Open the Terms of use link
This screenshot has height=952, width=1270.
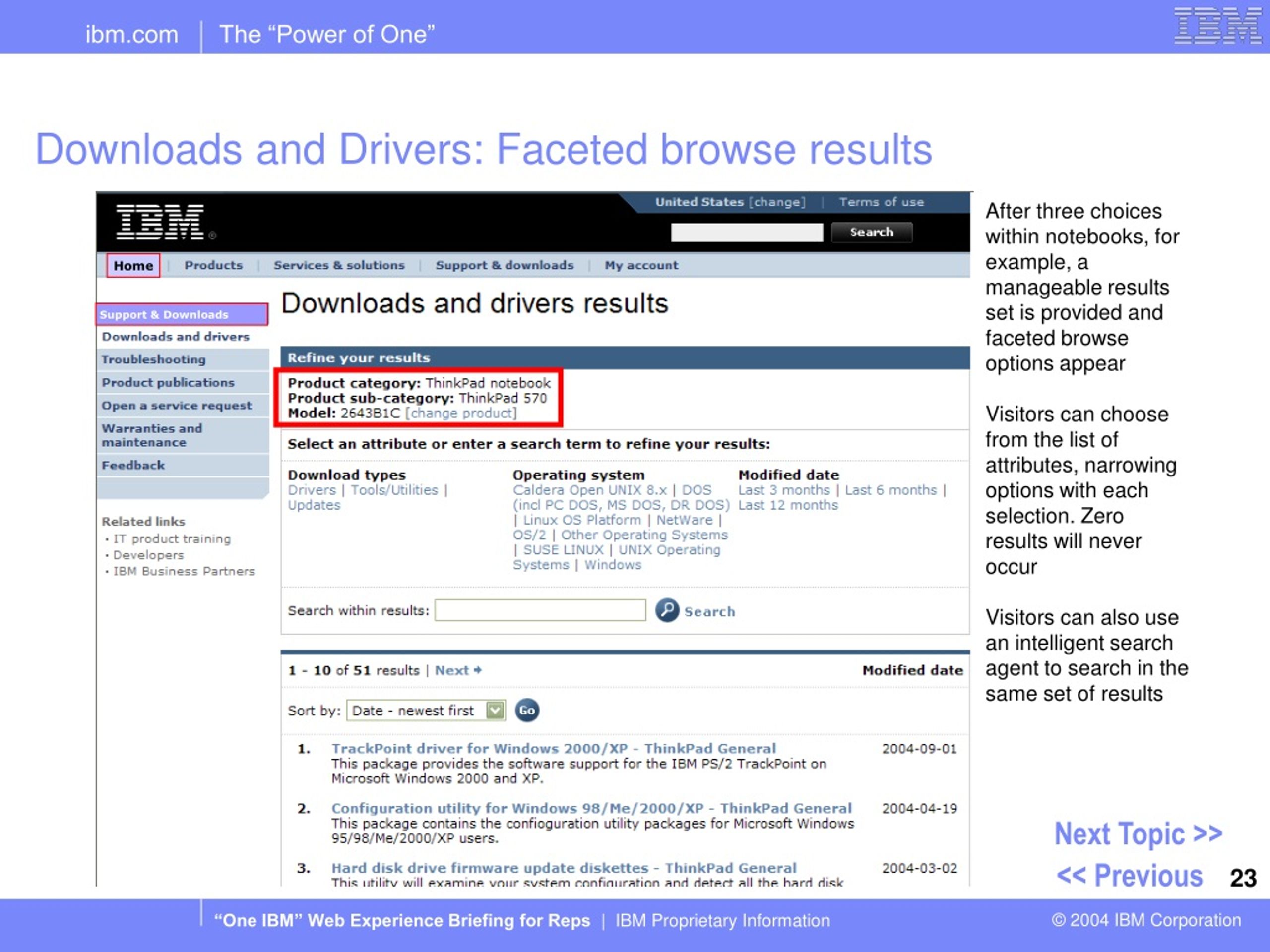click(881, 202)
